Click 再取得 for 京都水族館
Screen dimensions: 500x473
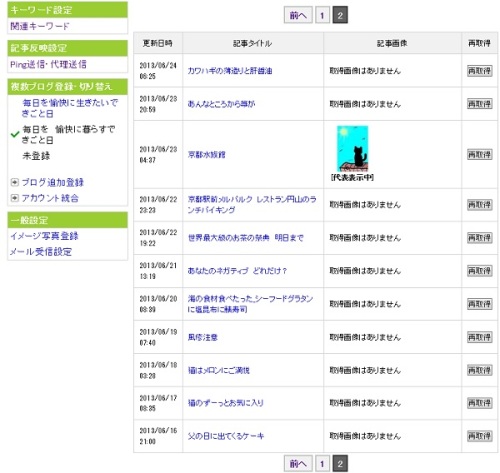pos(479,155)
